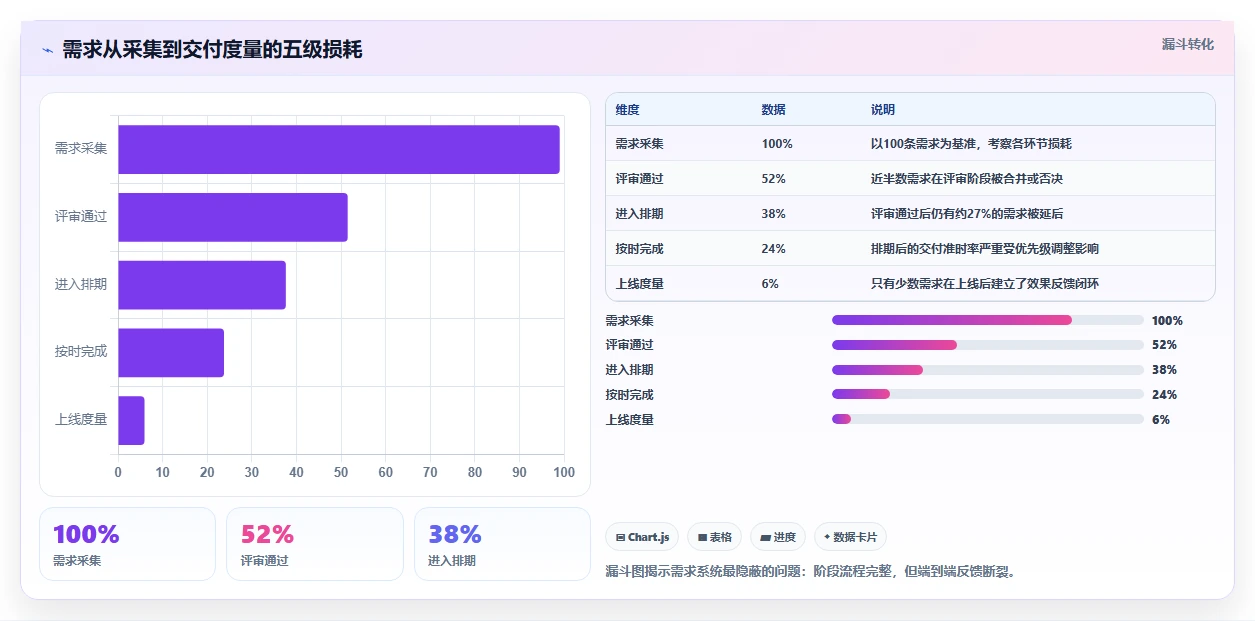Click the 进入排期 bar in the chart
This screenshot has height=621, width=1255.
pos(202,285)
